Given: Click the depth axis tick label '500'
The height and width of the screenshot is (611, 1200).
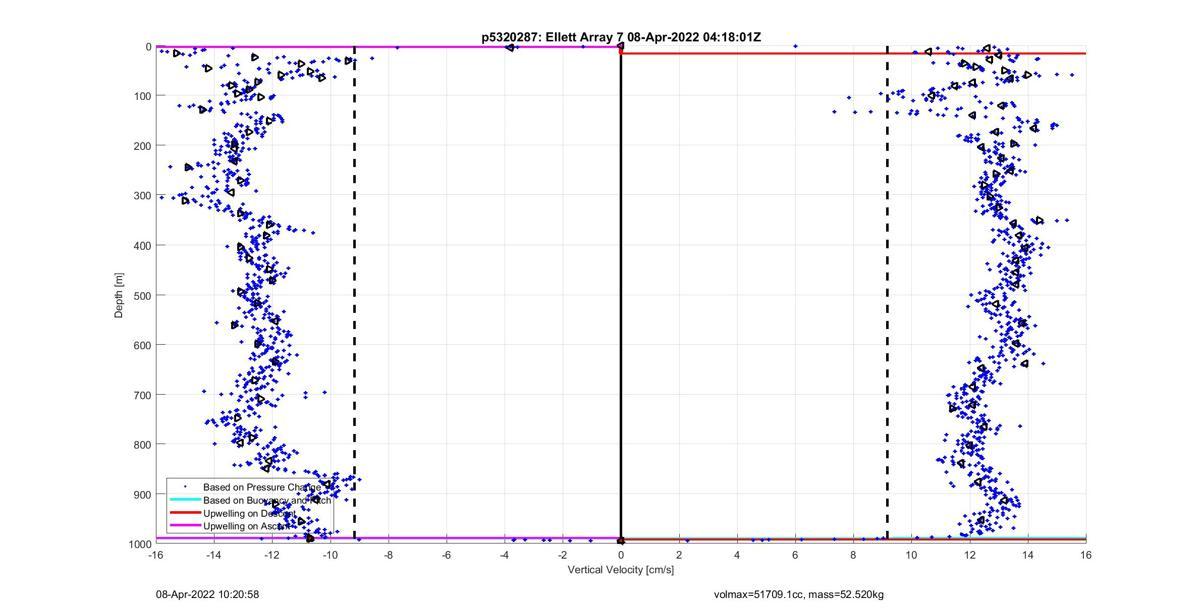Looking at the screenshot, I should pos(142,295).
